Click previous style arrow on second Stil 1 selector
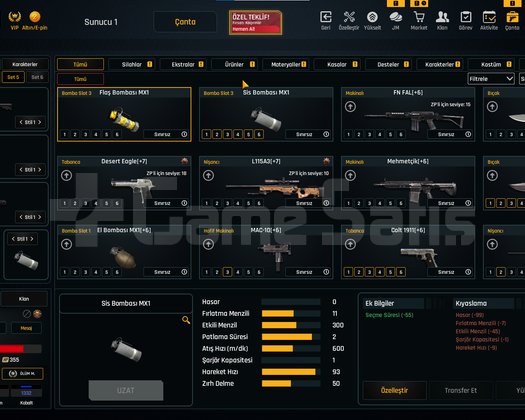The width and height of the screenshot is (525, 420). [21, 170]
